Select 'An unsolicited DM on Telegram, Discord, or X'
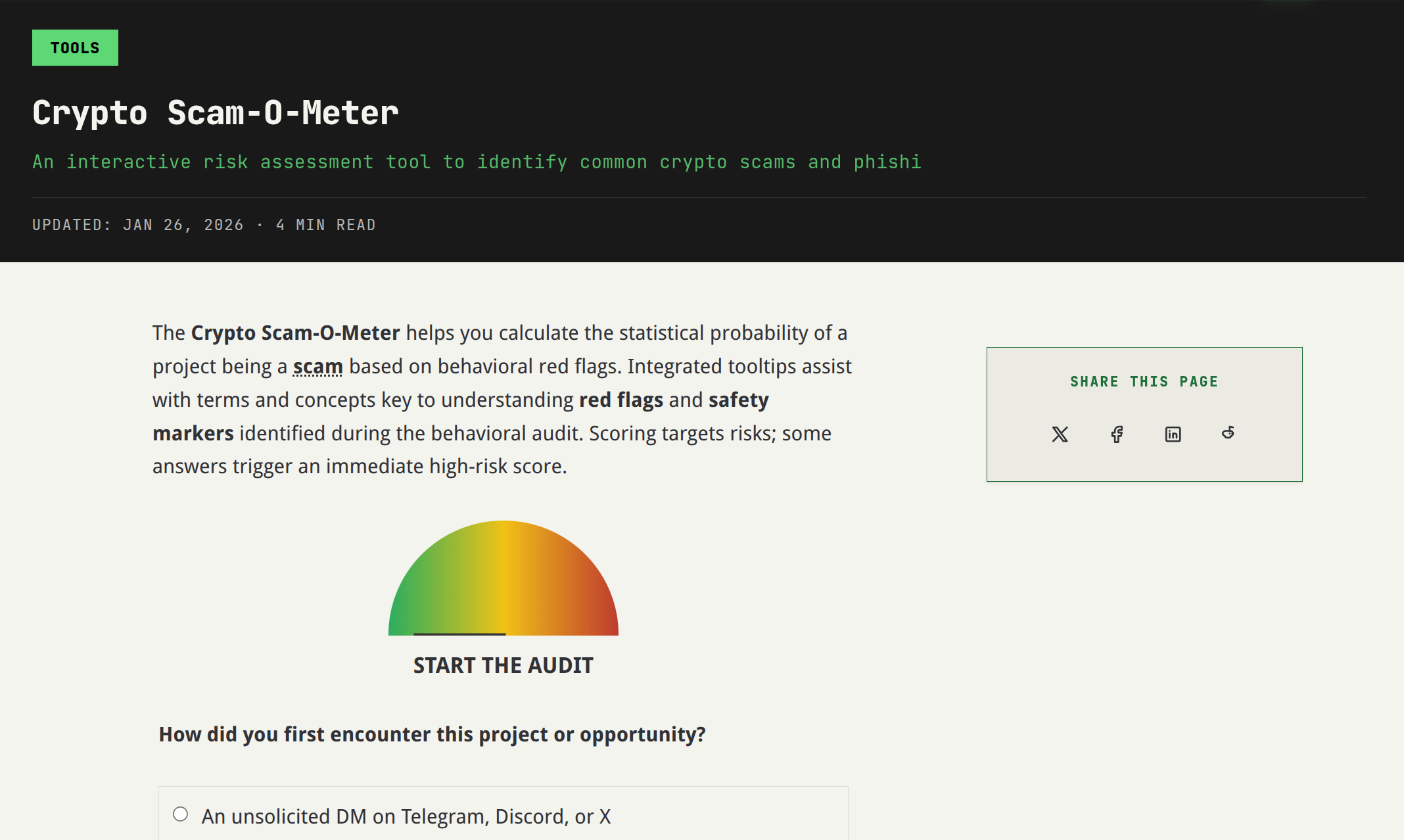The image size is (1404, 840). pos(406,816)
